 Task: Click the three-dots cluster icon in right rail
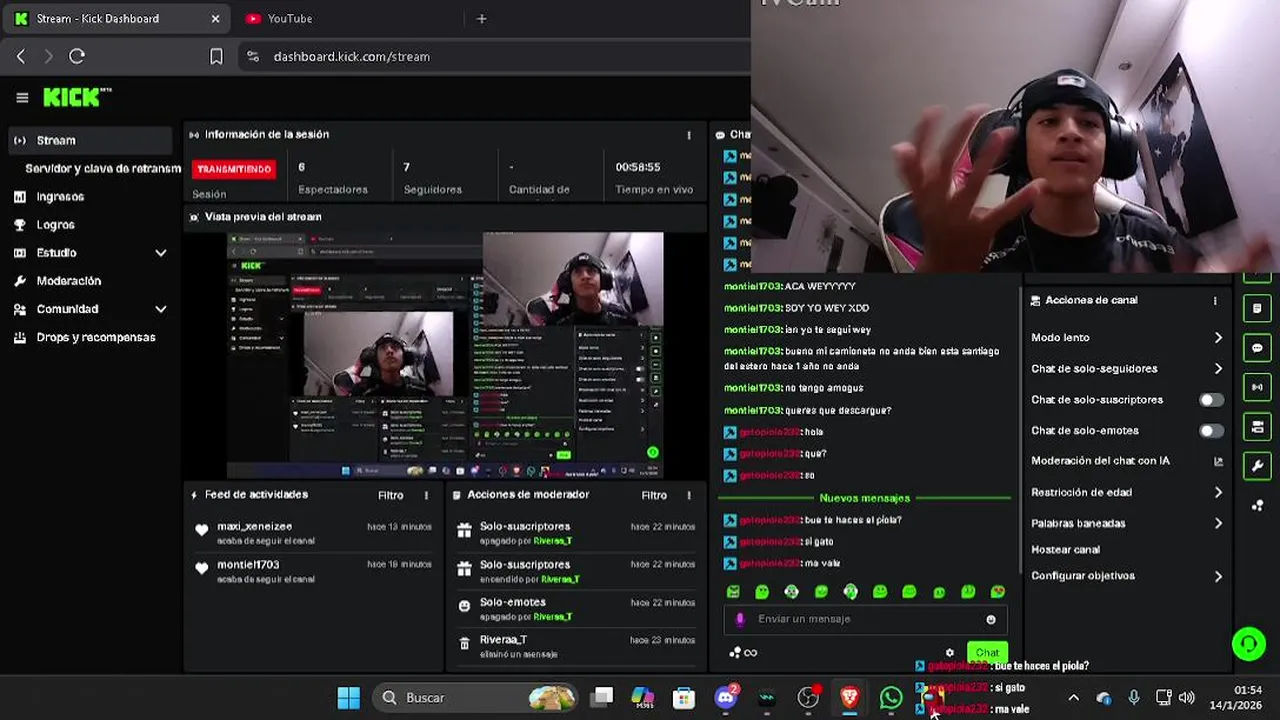tap(1257, 505)
